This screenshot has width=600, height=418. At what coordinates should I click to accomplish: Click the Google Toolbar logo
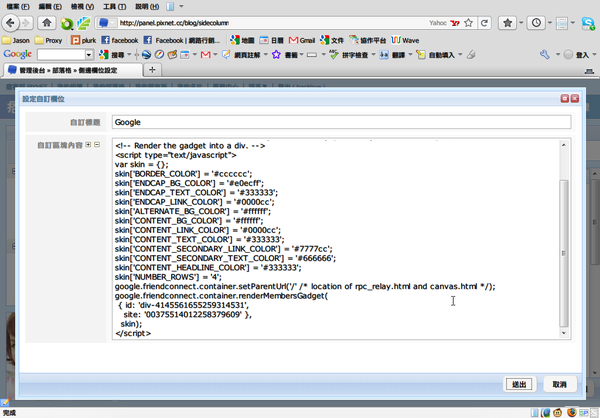click(18, 54)
